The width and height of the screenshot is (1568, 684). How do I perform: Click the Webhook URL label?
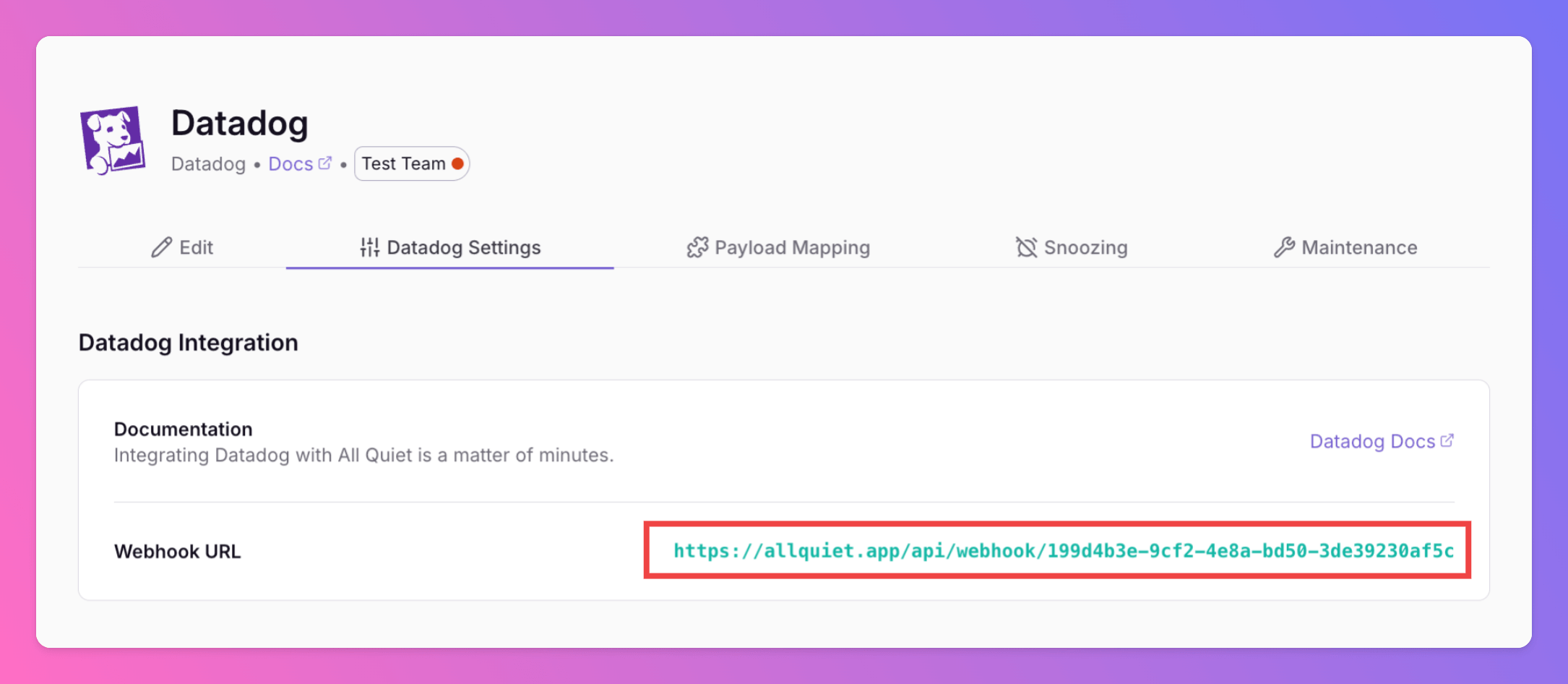coord(178,551)
